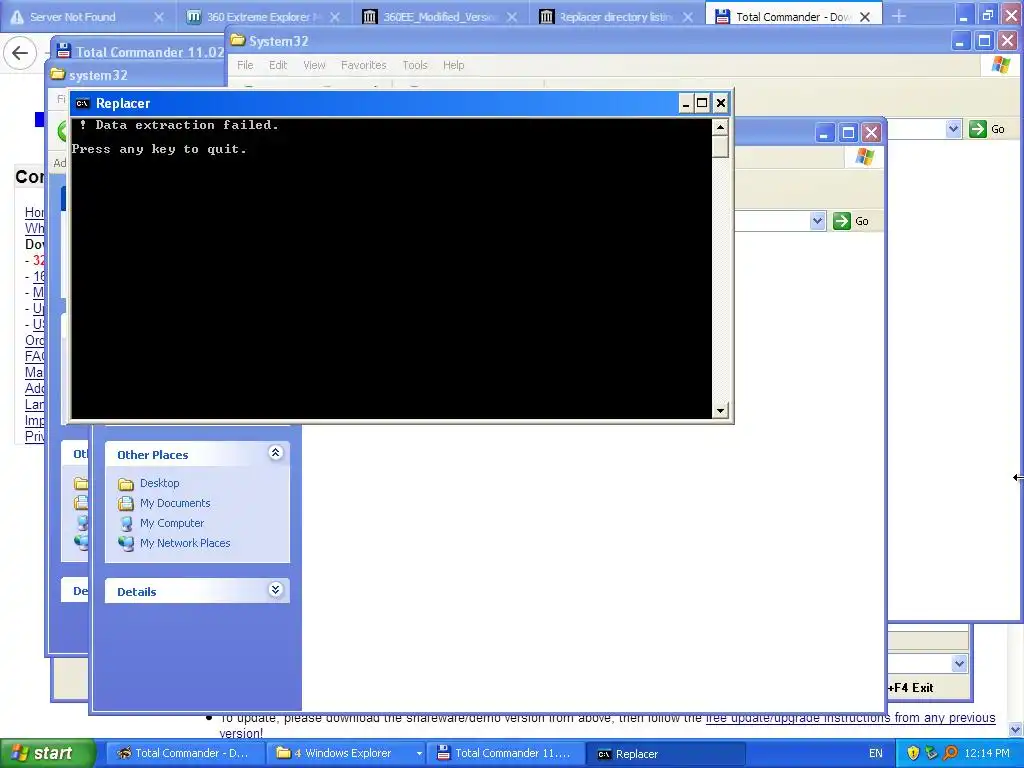This screenshot has width=1024, height=768.
Task: Open Security Center shield tray icon
Action: 913,754
